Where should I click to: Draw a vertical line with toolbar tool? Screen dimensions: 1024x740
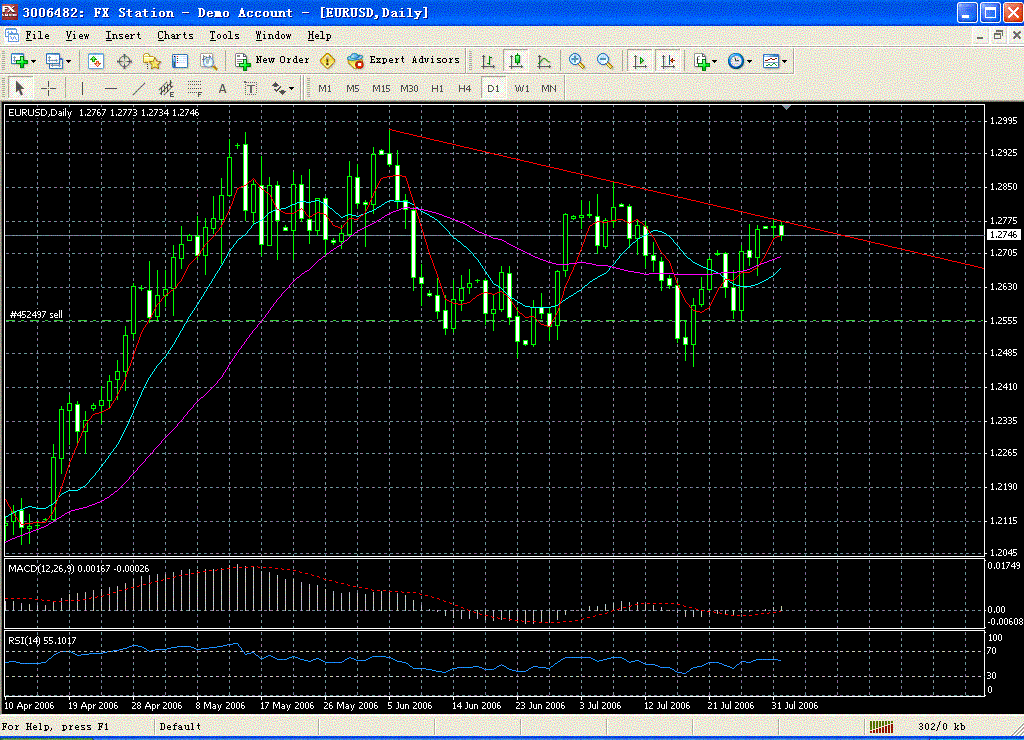pos(82,88)
